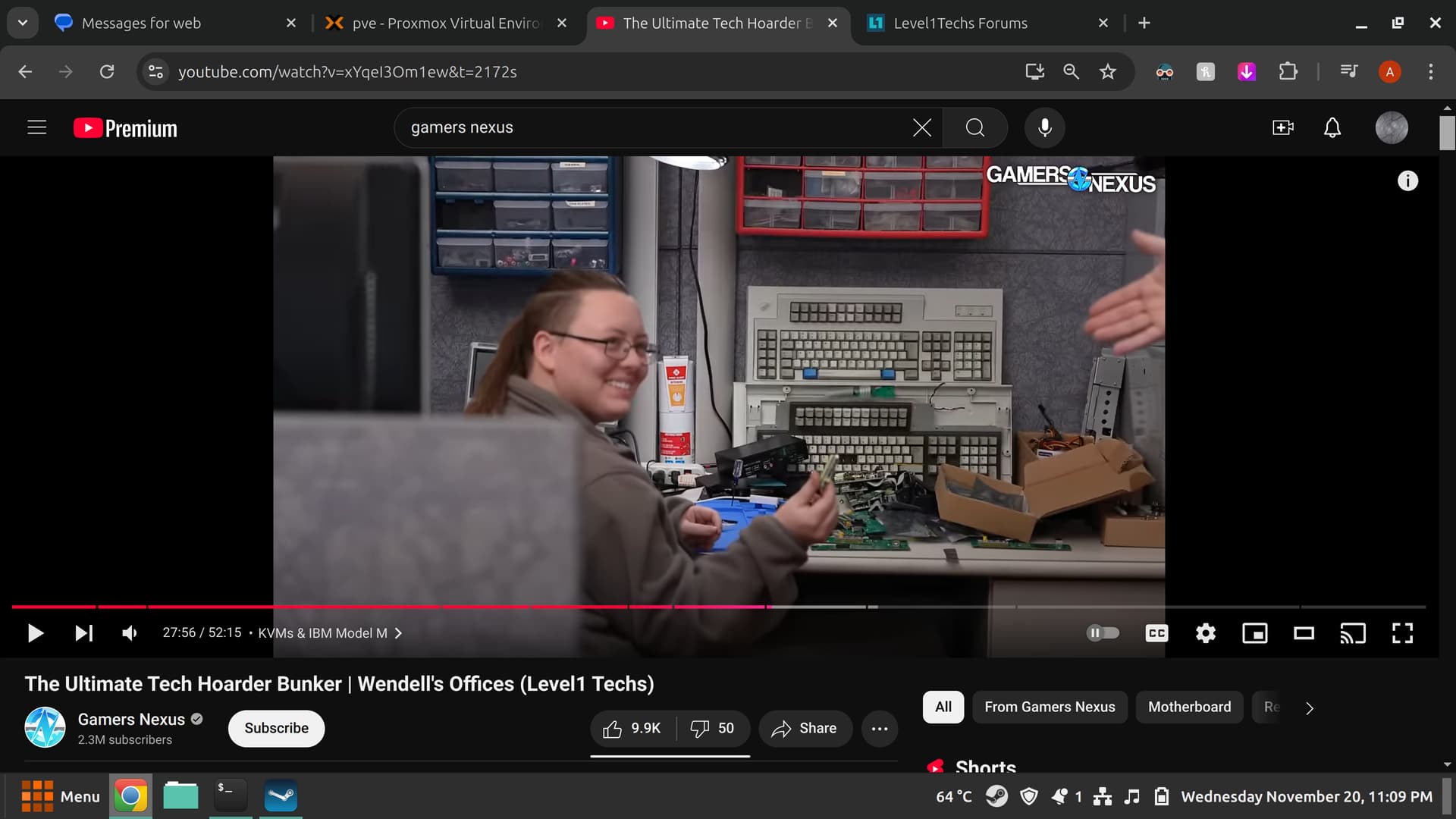Screen dimensions: 1456x819
Task: Skip to the next video
Action: 83,633
